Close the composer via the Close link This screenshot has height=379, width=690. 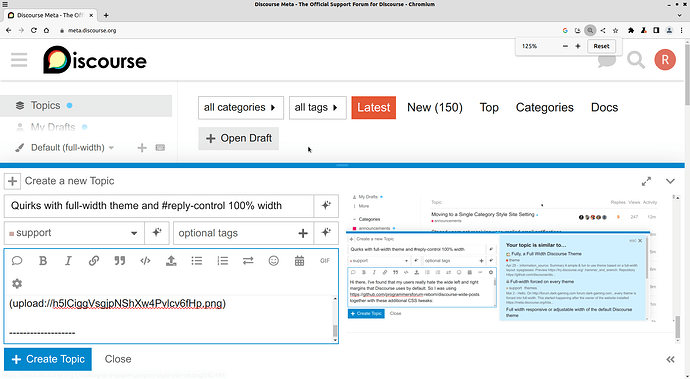pos(118,359)
